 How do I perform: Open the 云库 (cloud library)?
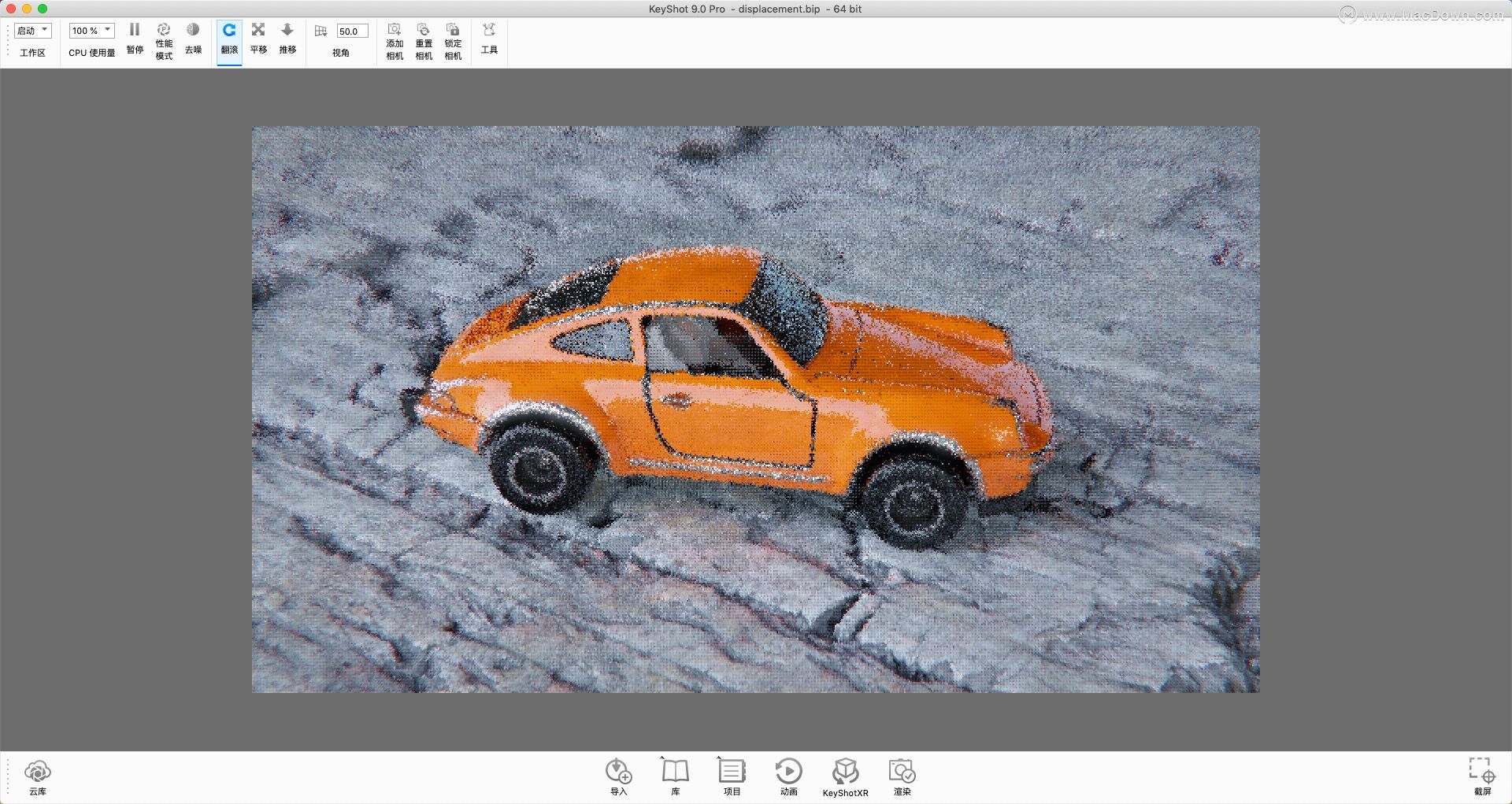click(37, 776)
